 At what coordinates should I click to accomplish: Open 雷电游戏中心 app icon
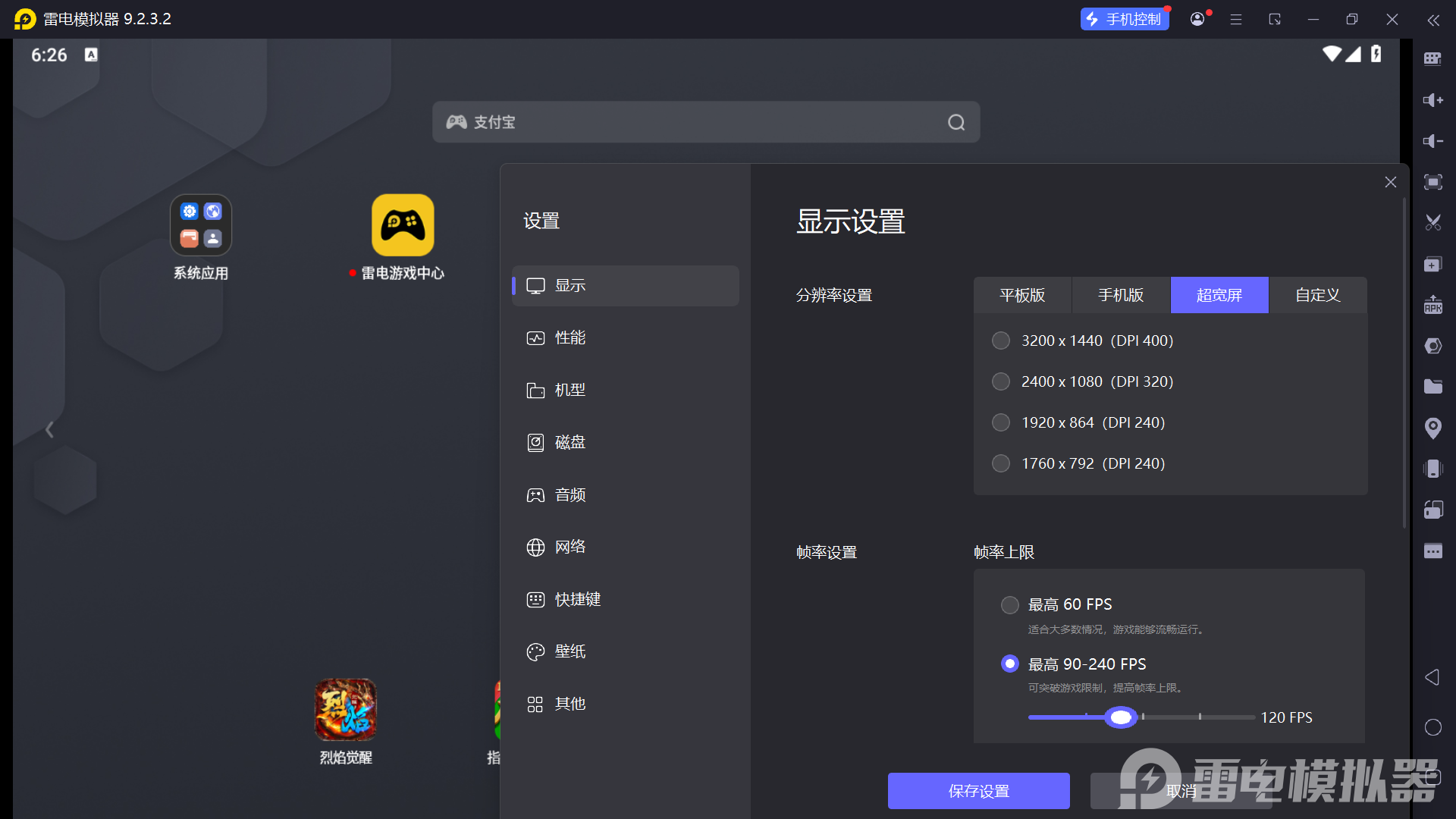403,225
